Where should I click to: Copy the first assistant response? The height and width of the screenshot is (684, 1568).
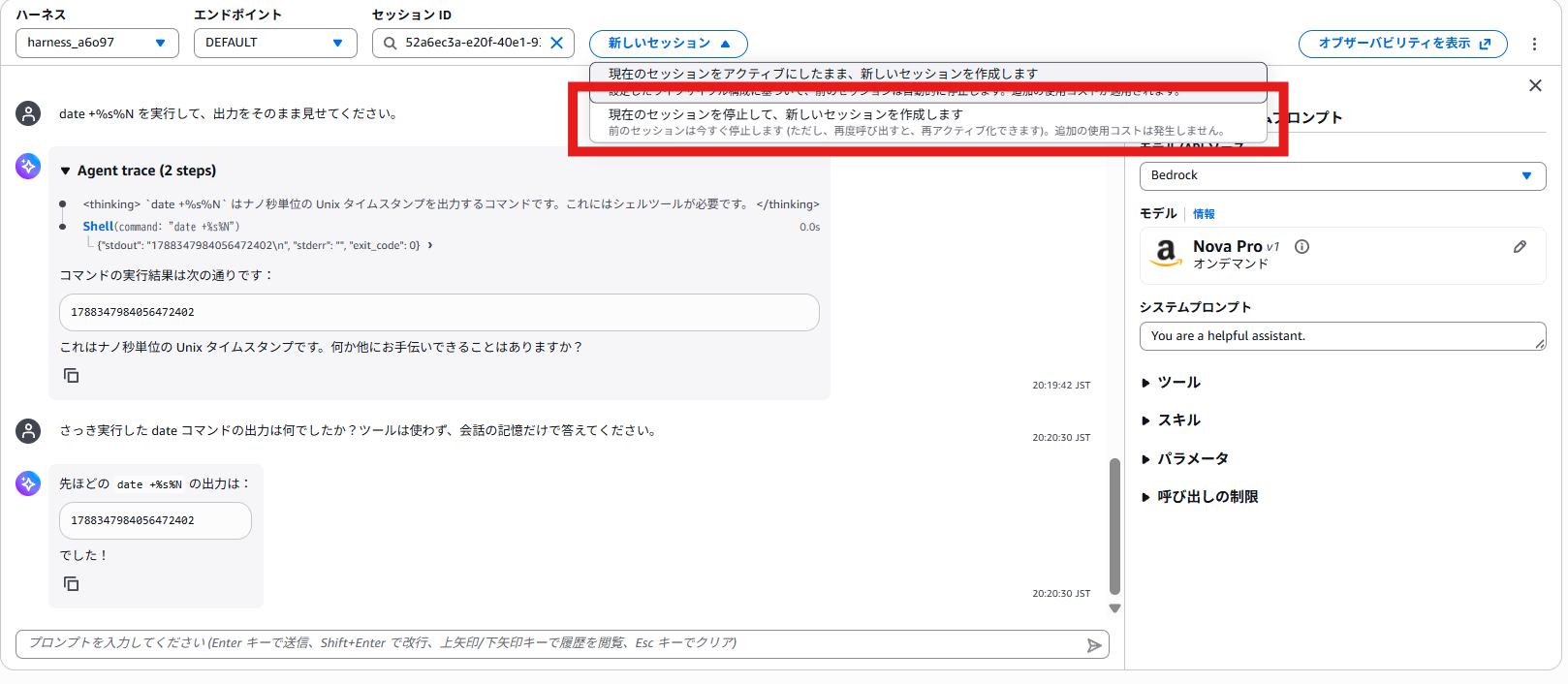(71, 375)
